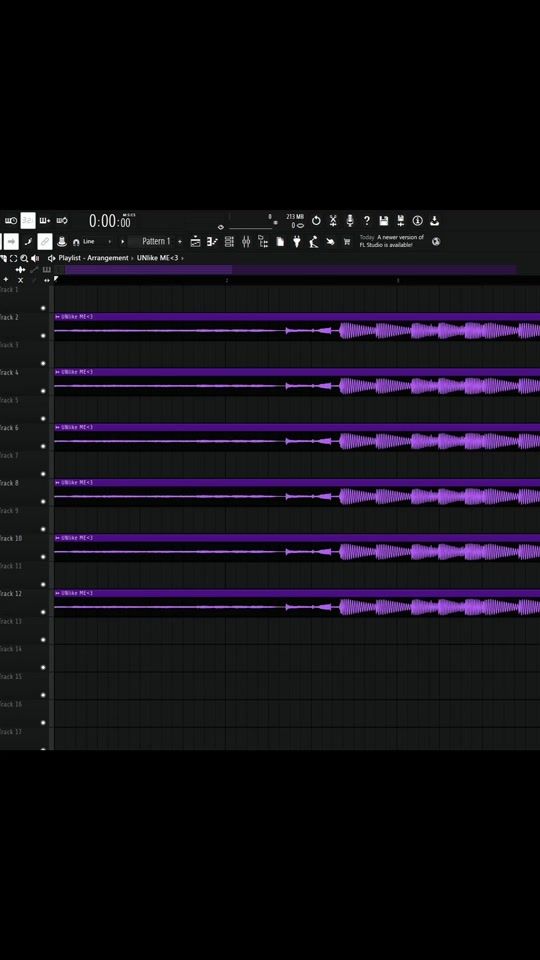Click the 0:00:00 time display

[x=110, y=221]
